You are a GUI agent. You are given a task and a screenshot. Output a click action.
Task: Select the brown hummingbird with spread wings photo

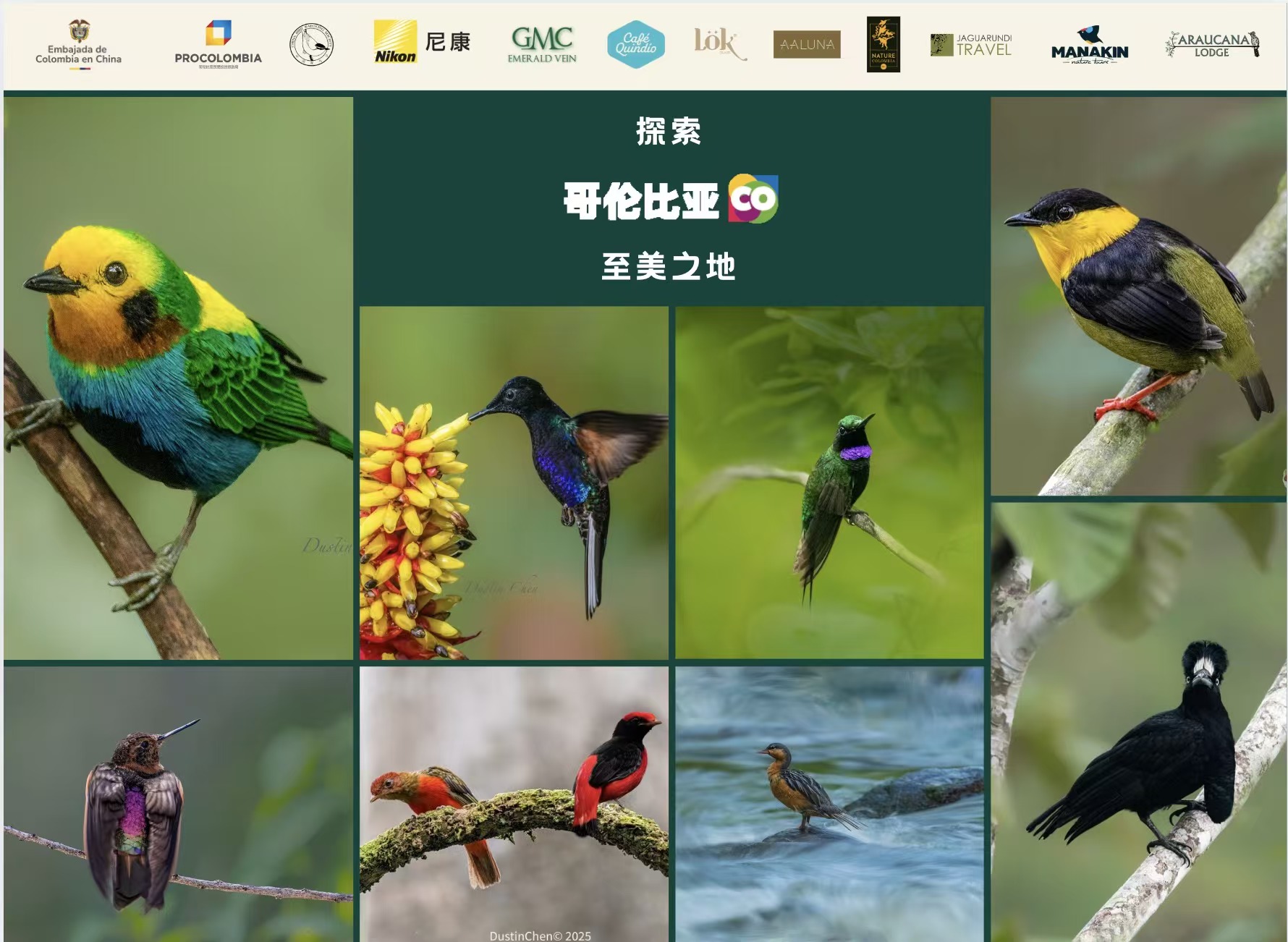178,804
